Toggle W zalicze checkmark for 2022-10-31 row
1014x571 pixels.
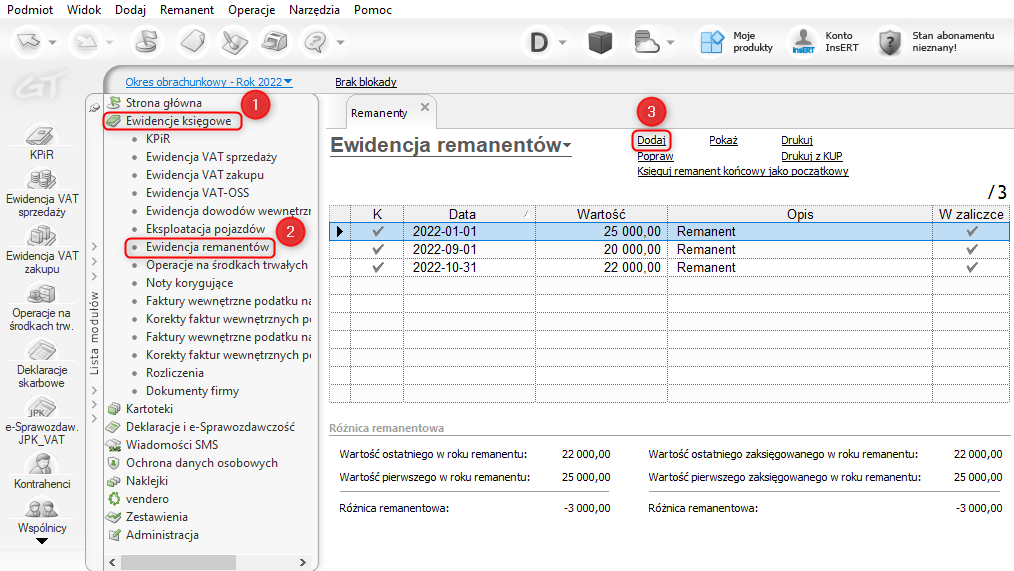(x=971, y=267)
